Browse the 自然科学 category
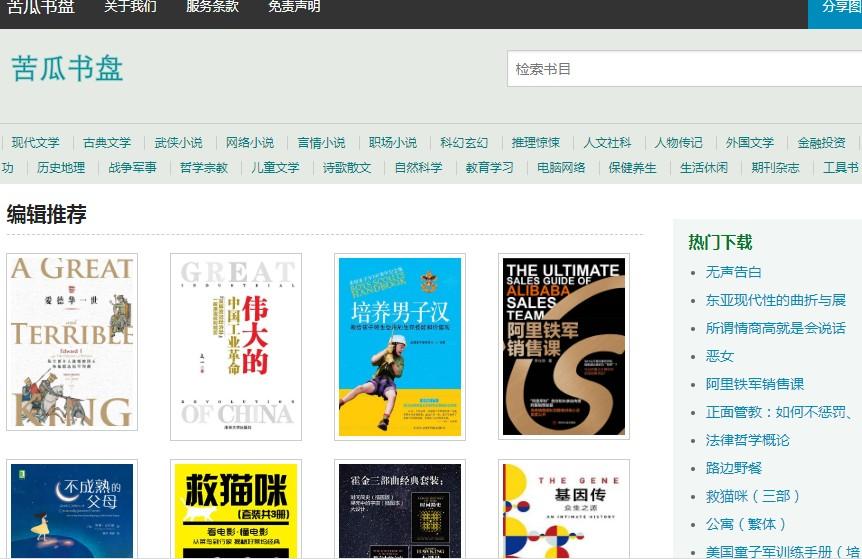 pos(418,168)
